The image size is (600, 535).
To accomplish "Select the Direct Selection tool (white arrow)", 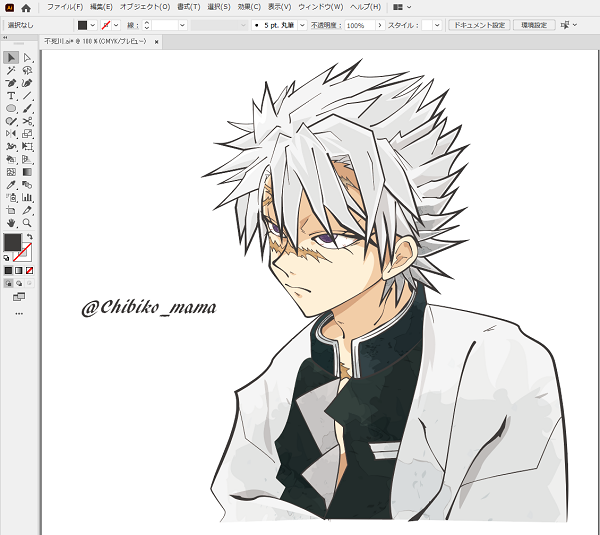I will coord(27,58).
